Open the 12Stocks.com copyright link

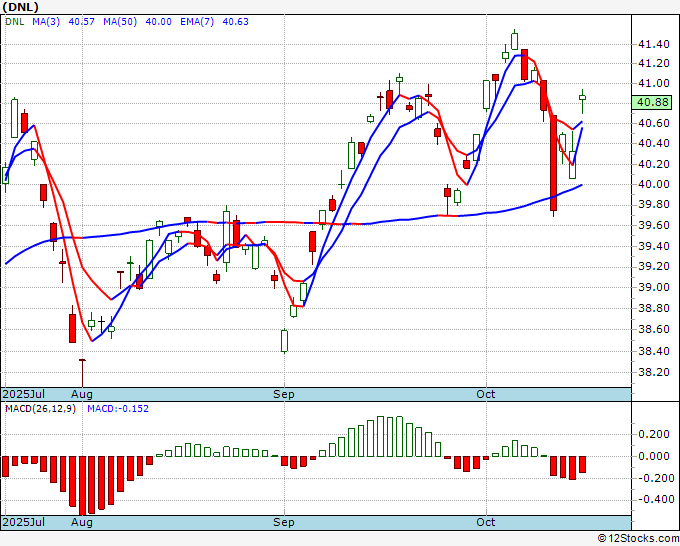pyautogui.click(x=638, y=538)
